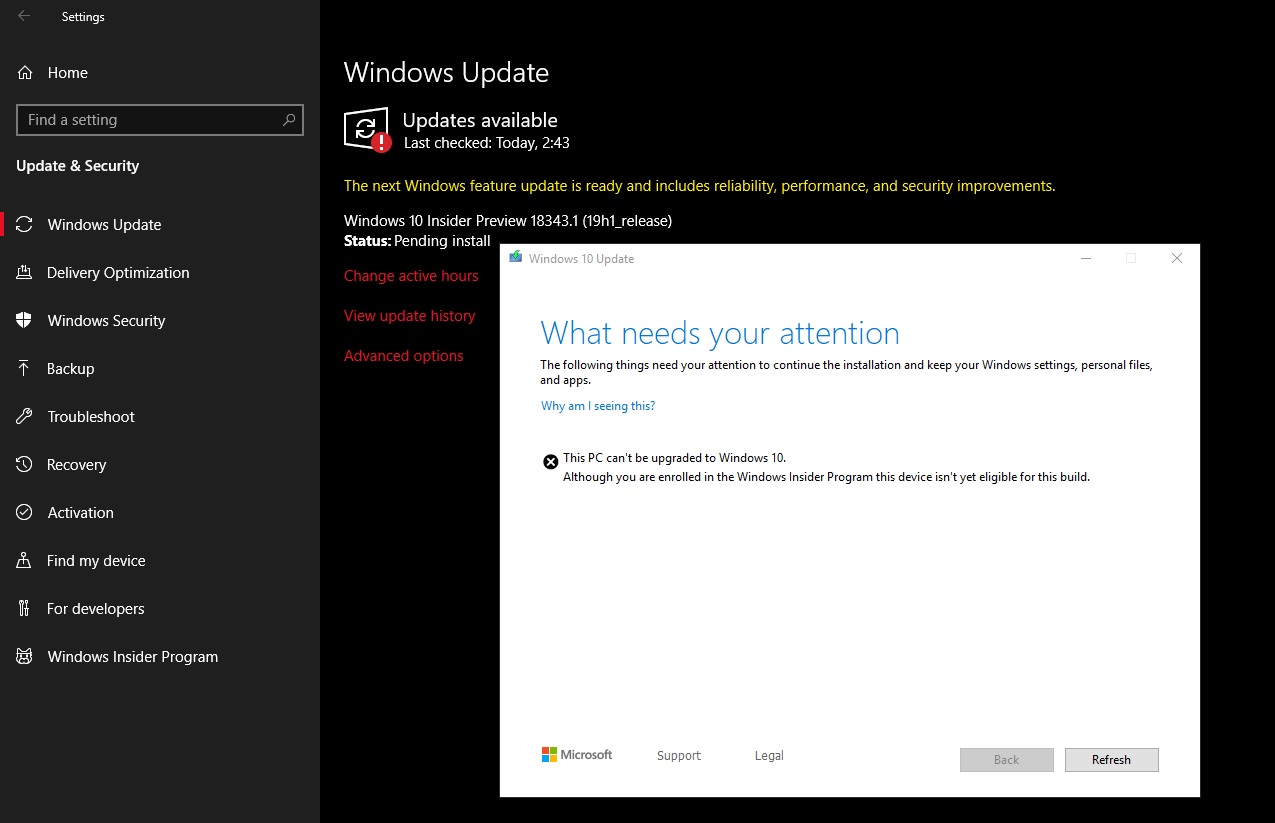The image size is (1275, 823).
Task: Click the Windows 10 Update maximize button
Action: (1131, 258)
